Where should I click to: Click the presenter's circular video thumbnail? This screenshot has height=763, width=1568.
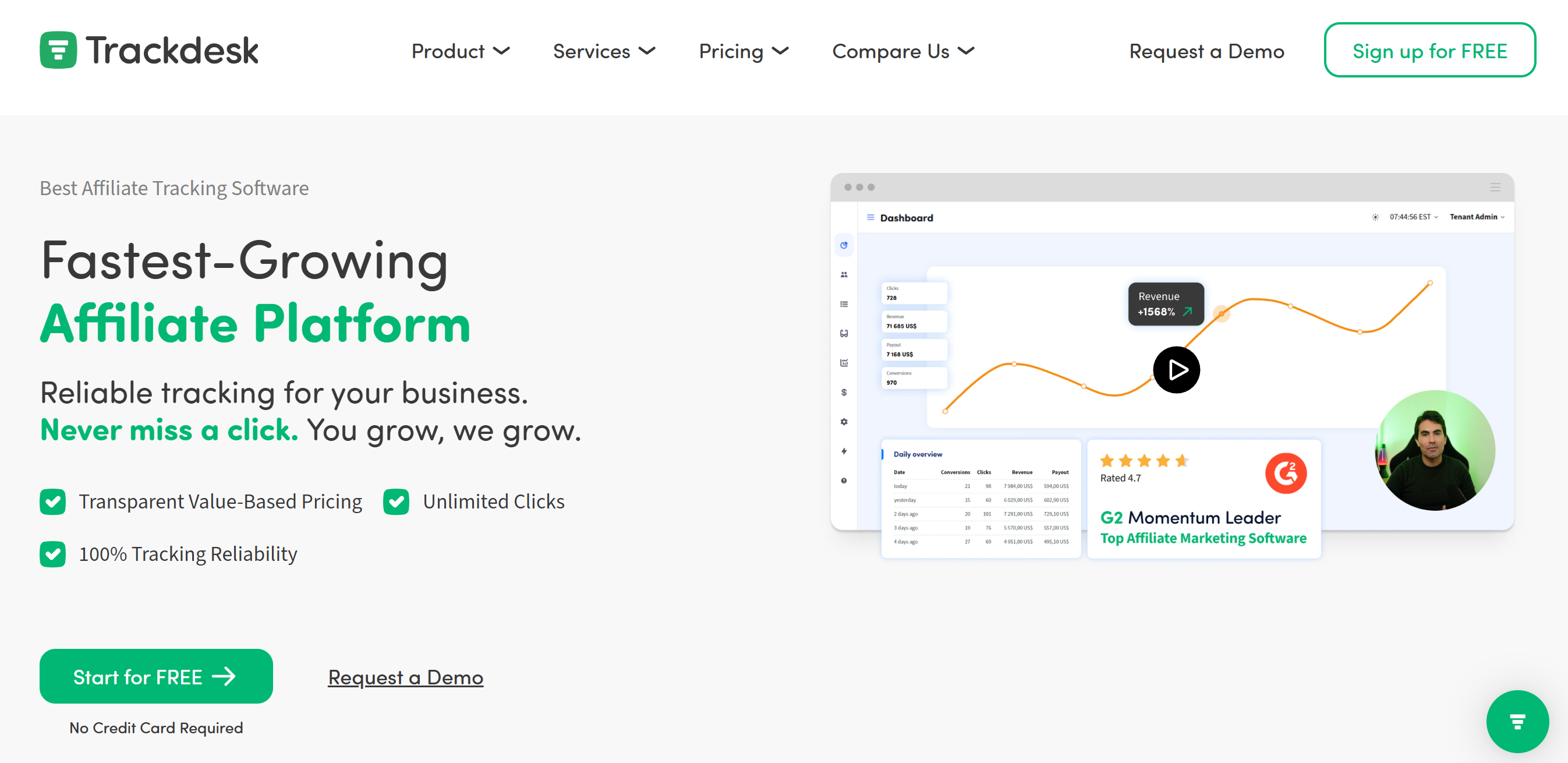pos(1435,451)
